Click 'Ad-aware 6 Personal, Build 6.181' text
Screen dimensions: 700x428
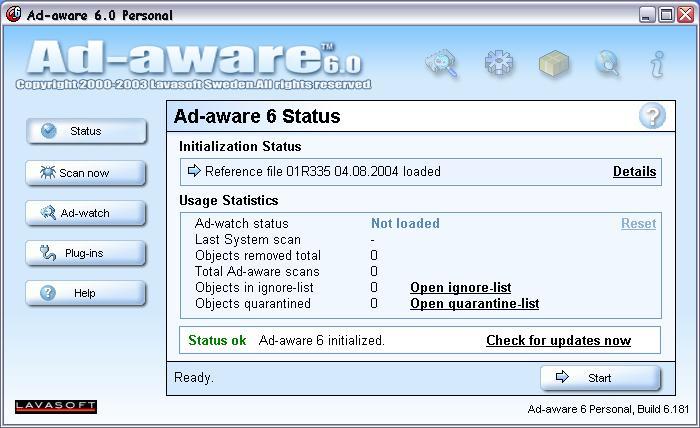[x=608, y=409]
